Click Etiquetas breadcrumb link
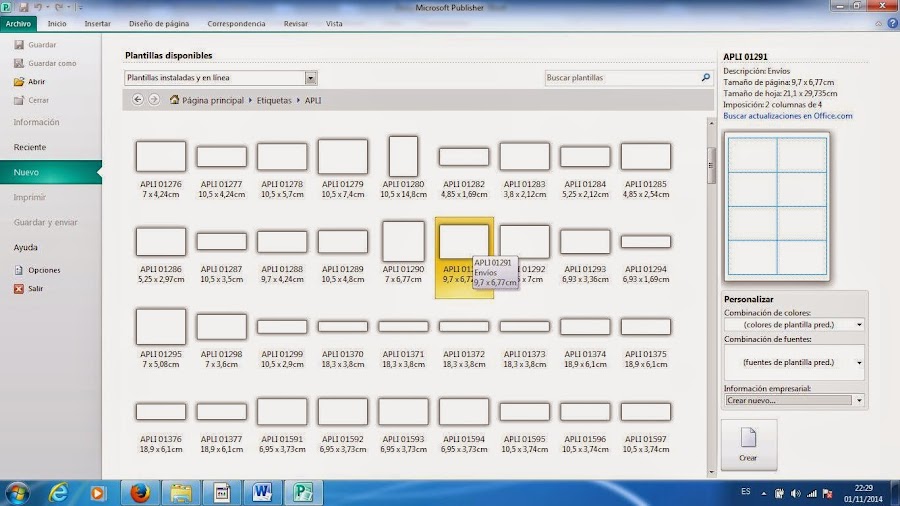The image size is (900, 506). pyautogui.click(x=274, y=100)
